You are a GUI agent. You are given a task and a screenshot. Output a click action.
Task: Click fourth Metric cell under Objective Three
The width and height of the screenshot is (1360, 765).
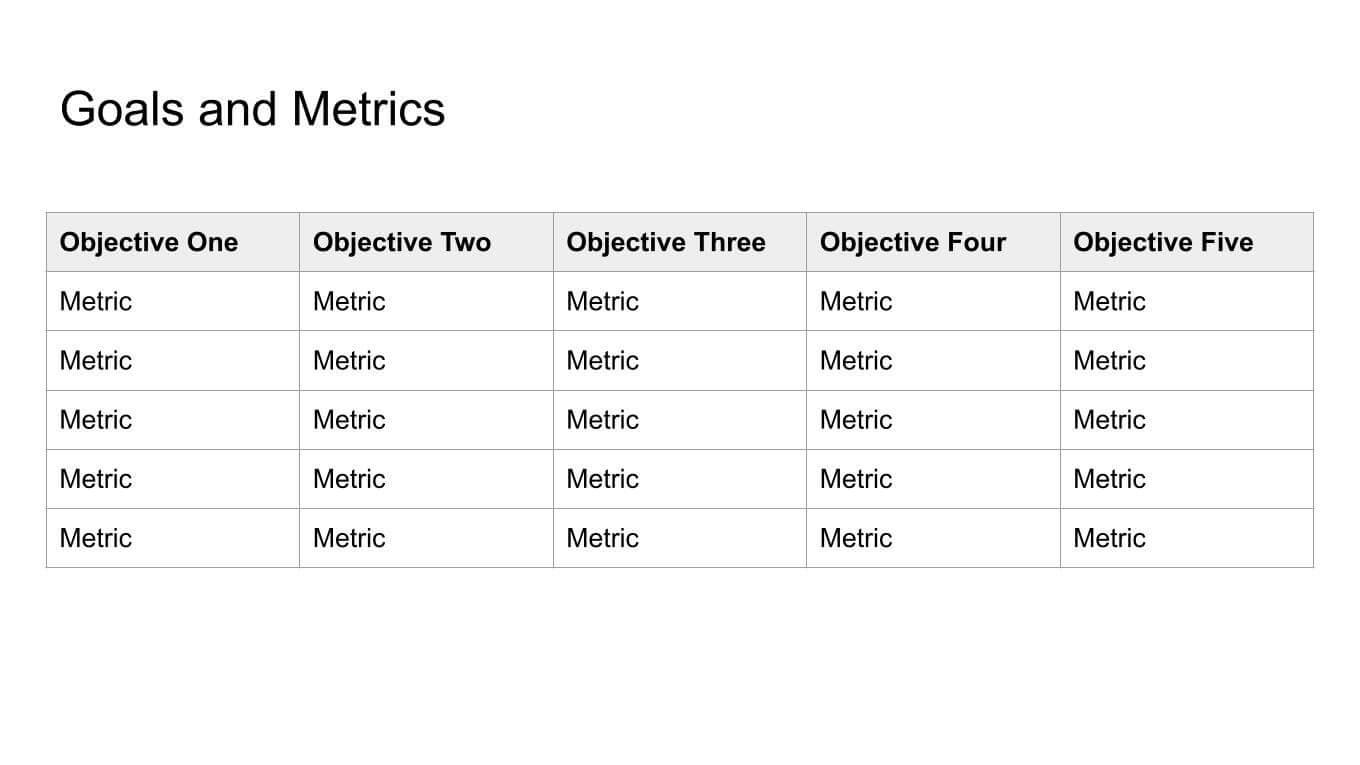pyautogui.click(x=679, y=479)
